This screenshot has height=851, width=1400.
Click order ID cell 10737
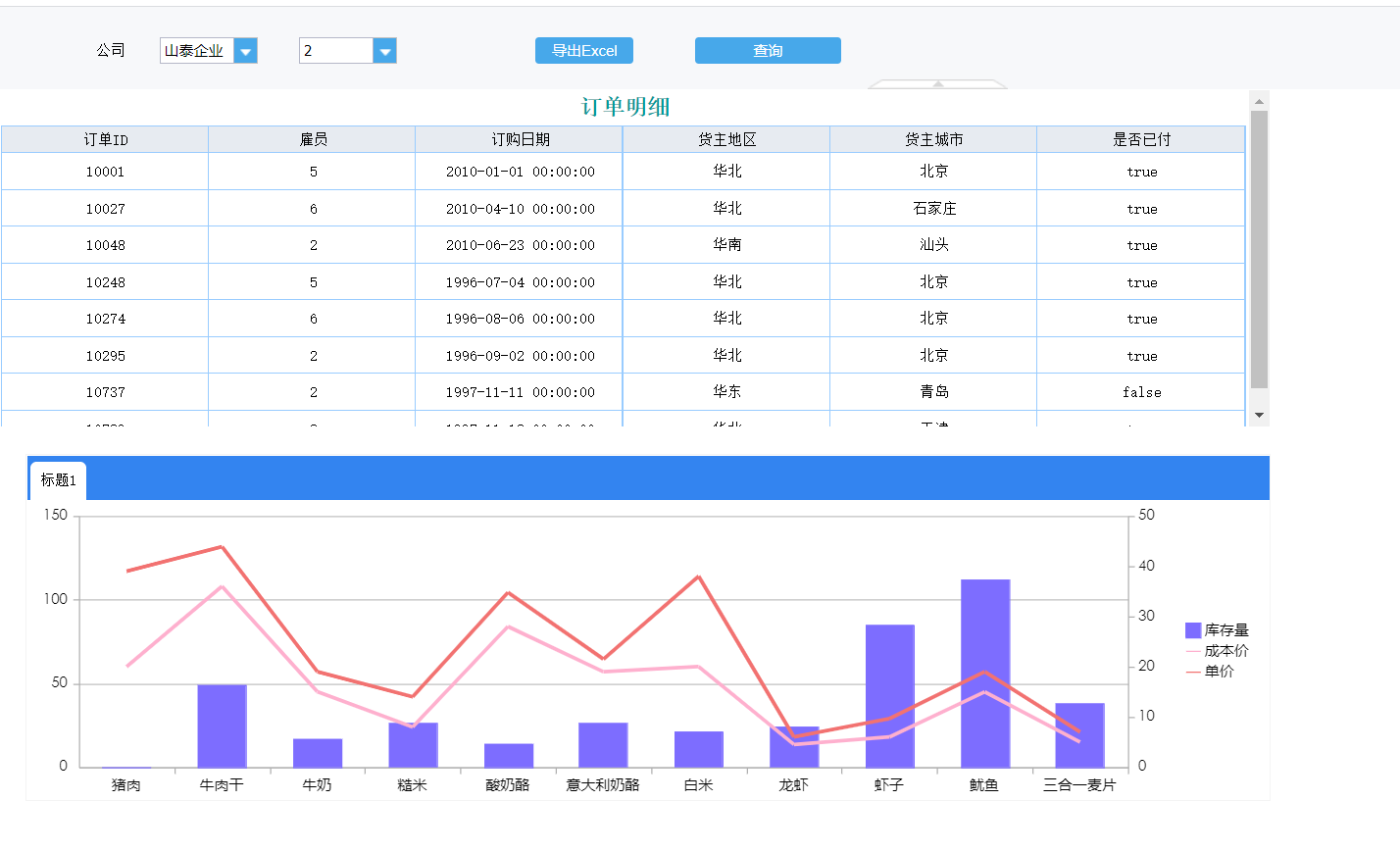105,392
